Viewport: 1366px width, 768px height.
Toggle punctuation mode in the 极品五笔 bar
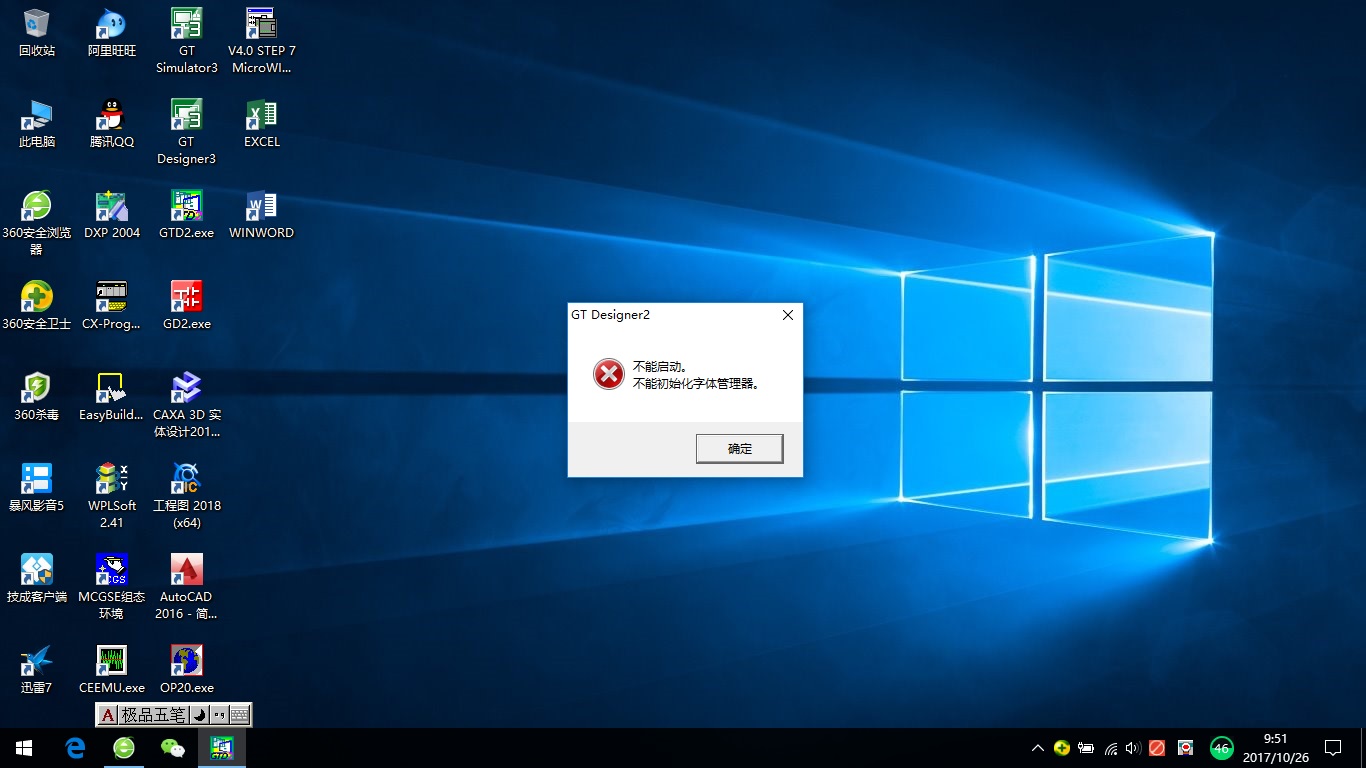(219, 715)
